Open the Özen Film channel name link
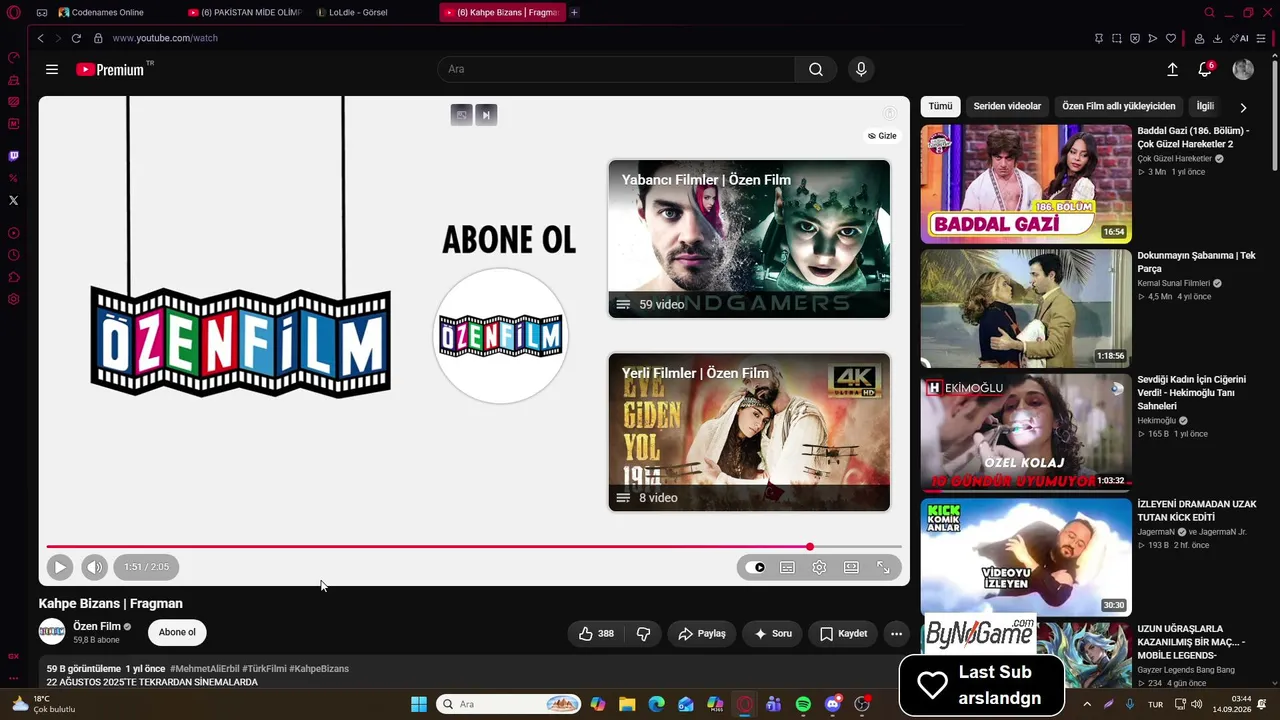 click(97, 626)
